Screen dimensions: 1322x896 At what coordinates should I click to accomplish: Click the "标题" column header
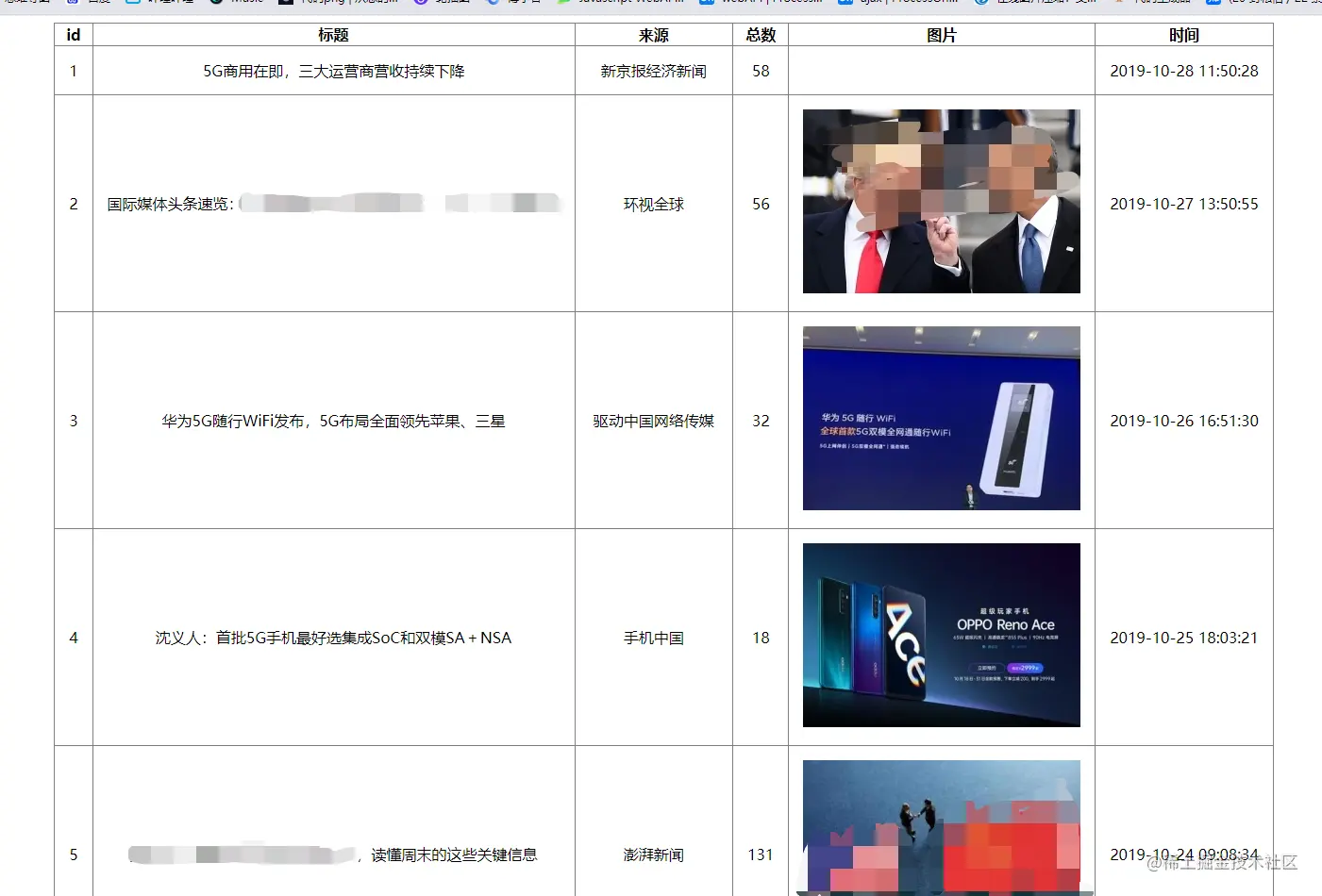tap(334, 35)
